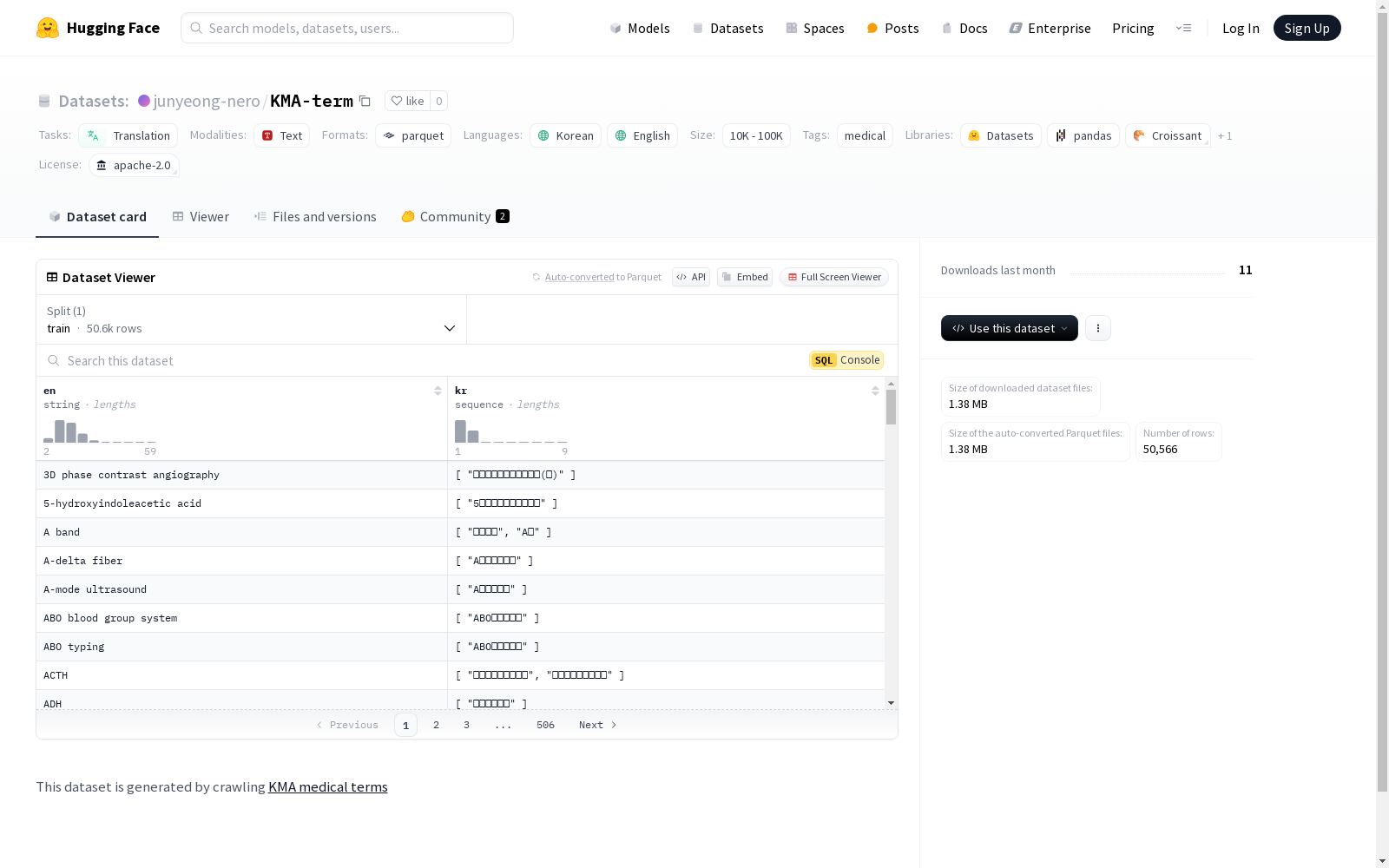
Task: Open the Croissant library tag
Action: point(1168,135)
